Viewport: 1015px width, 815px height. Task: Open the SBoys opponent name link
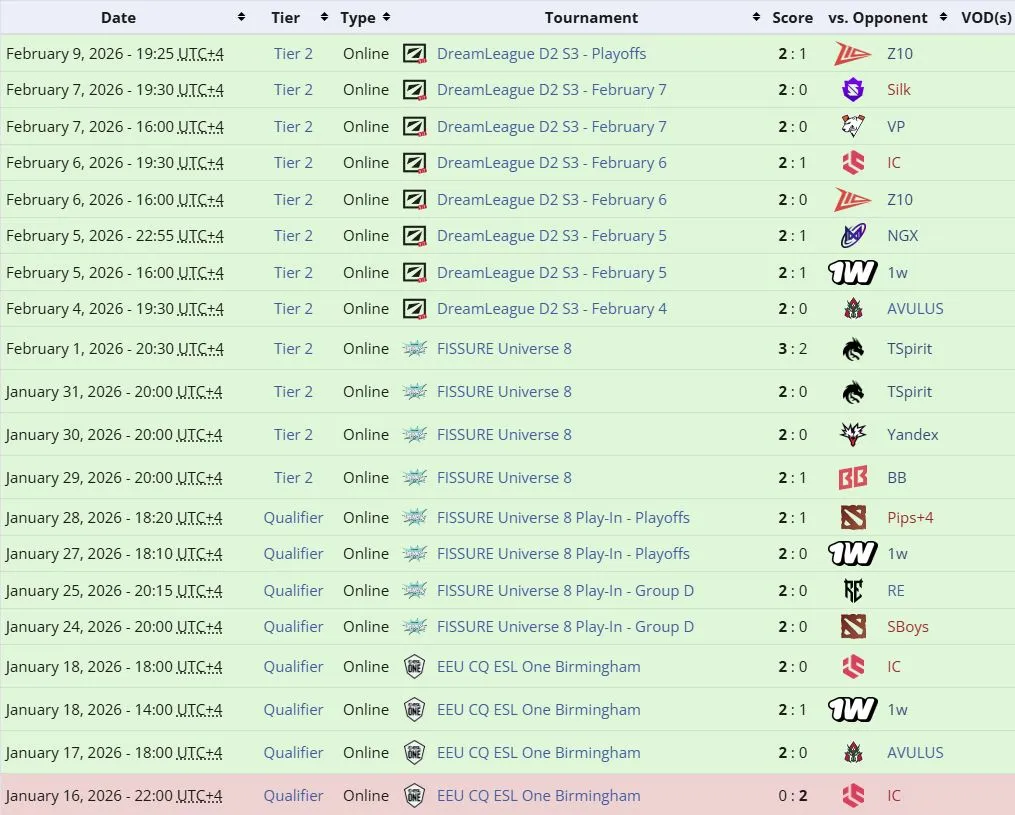coord(908,627)
